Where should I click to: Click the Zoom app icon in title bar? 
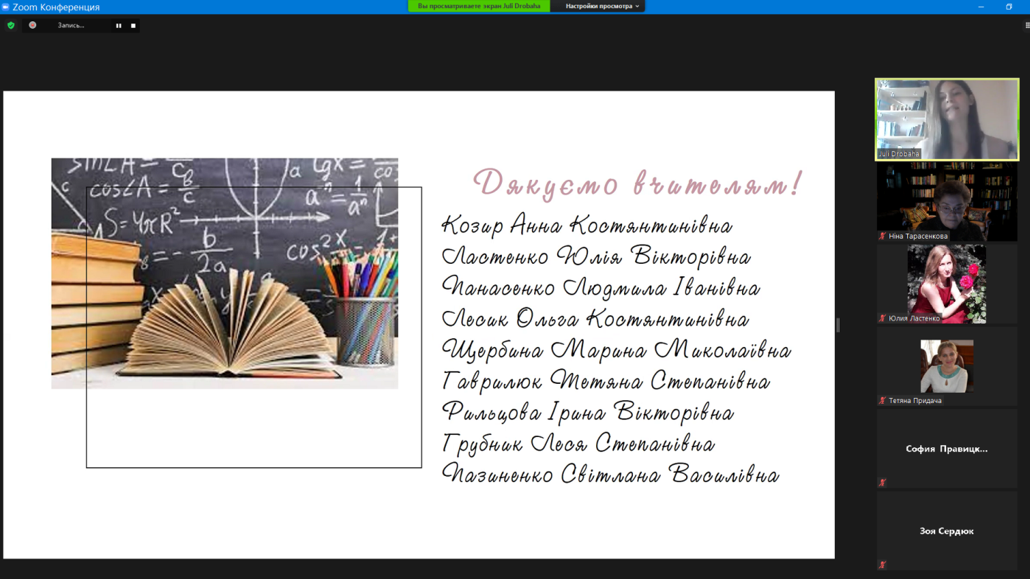pos(6,7)
